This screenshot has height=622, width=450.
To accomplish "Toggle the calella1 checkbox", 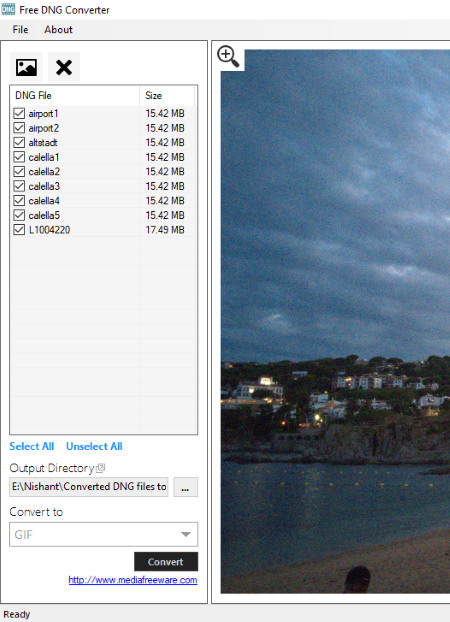I will [x=19, y=157].
